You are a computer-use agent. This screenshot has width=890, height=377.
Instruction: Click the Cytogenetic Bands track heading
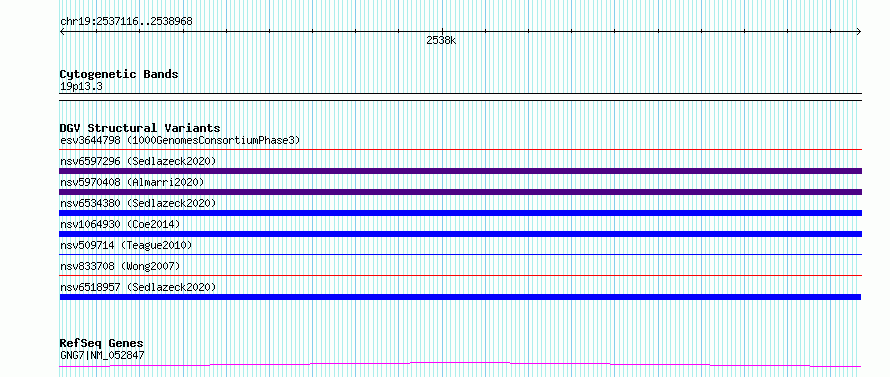point(119,74)
